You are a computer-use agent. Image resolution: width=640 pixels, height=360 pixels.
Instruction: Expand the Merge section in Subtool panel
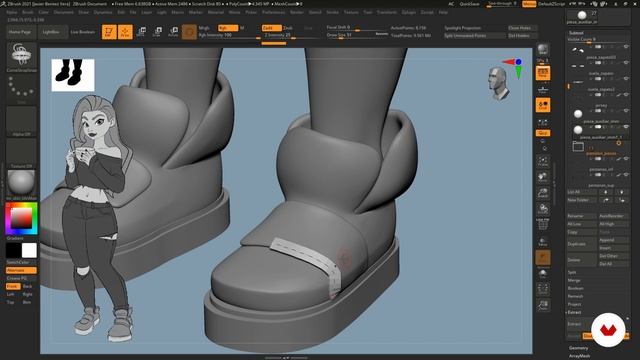574,280
